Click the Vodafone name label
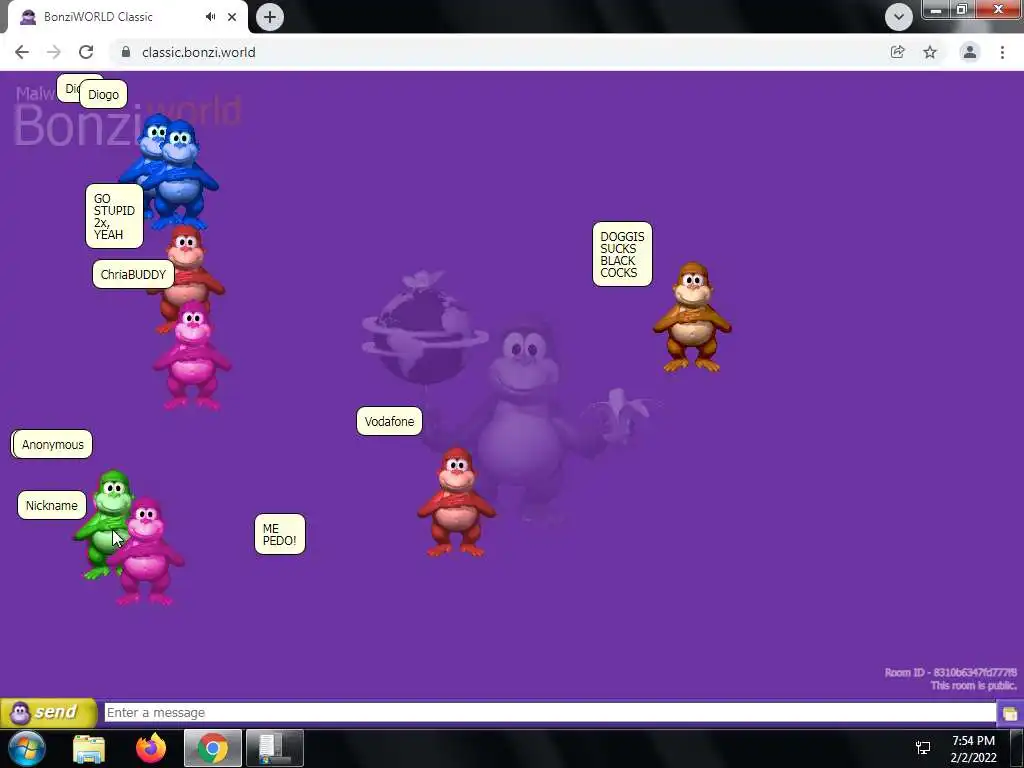The width and height of the screenshot is (1024, 768). click(x=389, y=421)
